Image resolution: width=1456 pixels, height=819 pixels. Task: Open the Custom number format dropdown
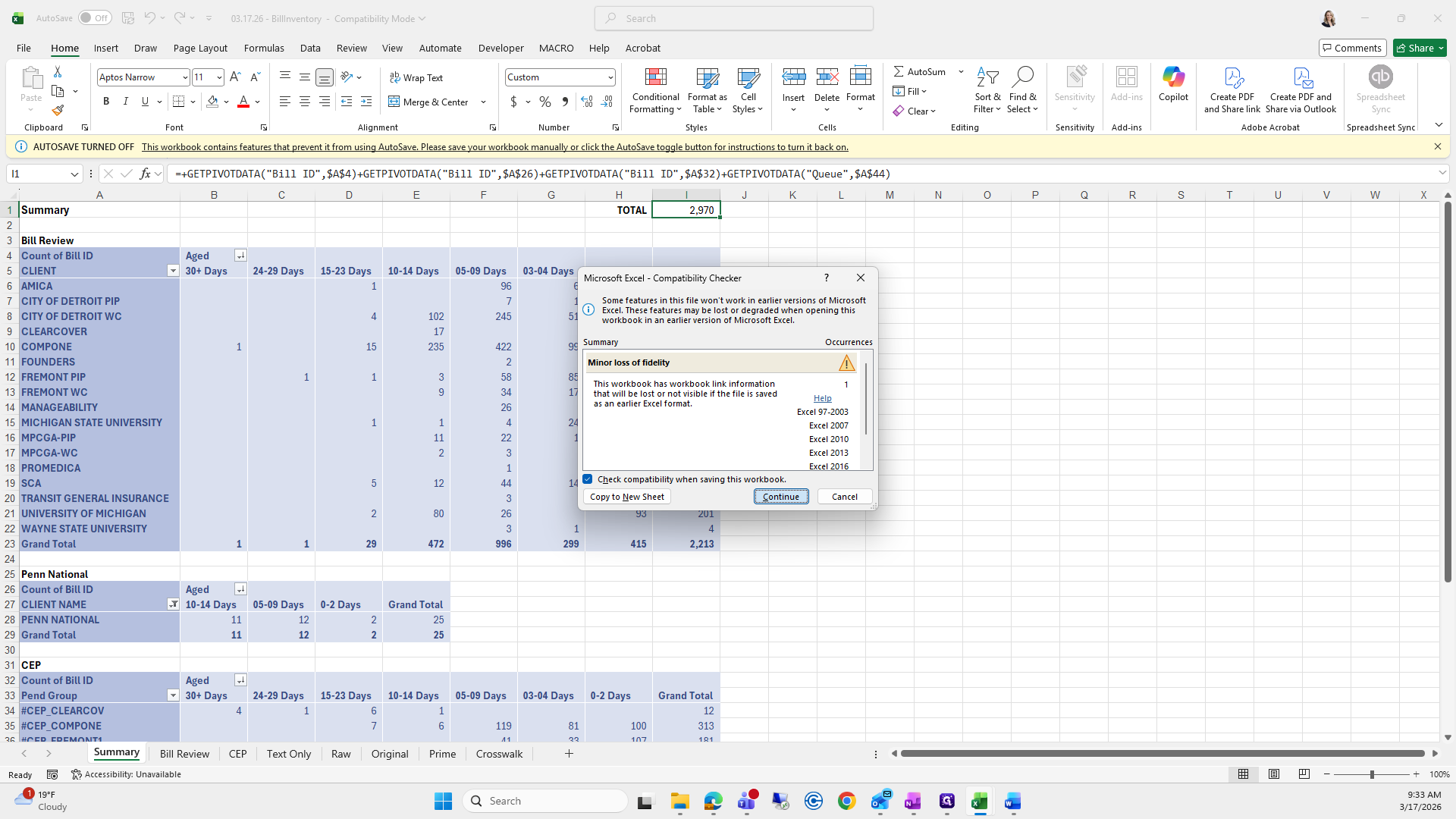point(610,77)
